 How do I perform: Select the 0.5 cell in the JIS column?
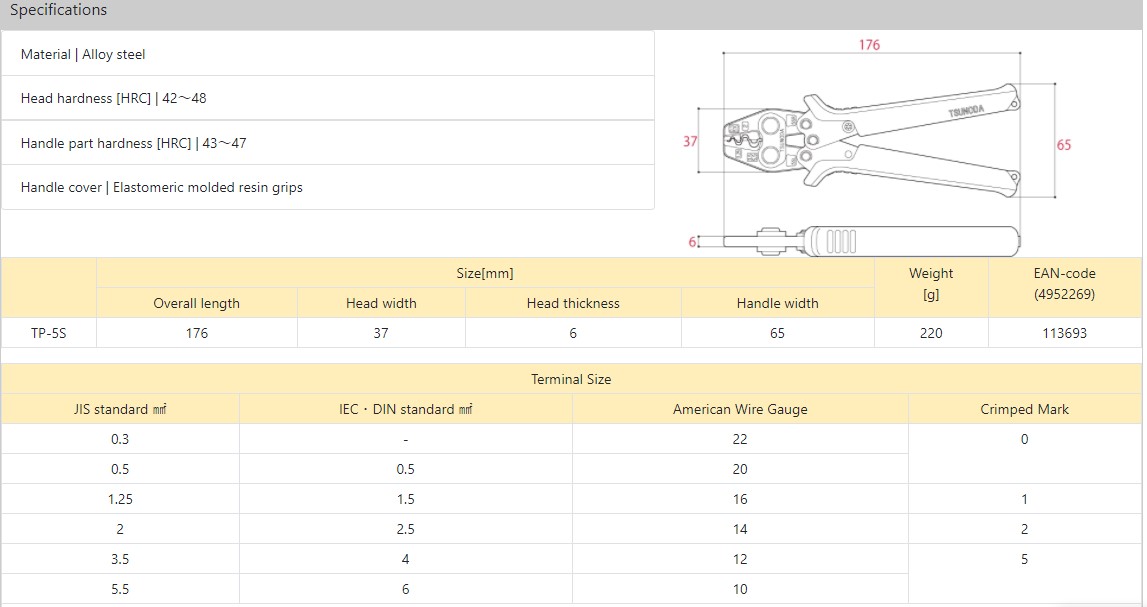[120, 469]
